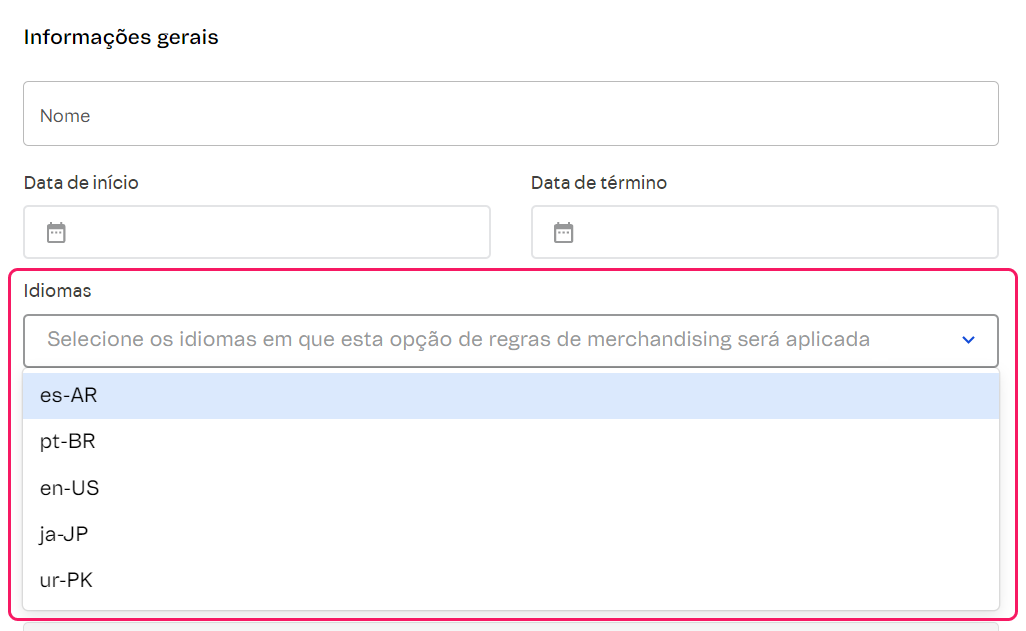Select the ja-JP language entry
The height and width of the screenshot is (631, 1026).
[64, 535]
